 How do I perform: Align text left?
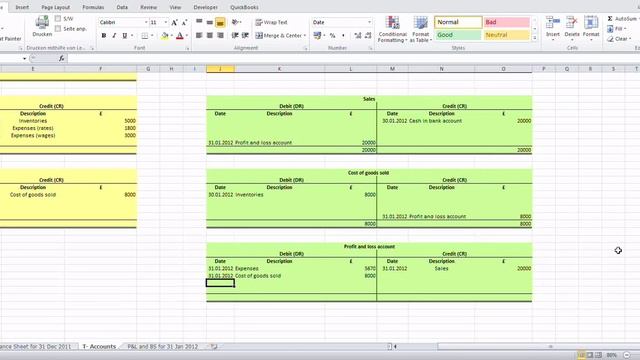[199, 36]
